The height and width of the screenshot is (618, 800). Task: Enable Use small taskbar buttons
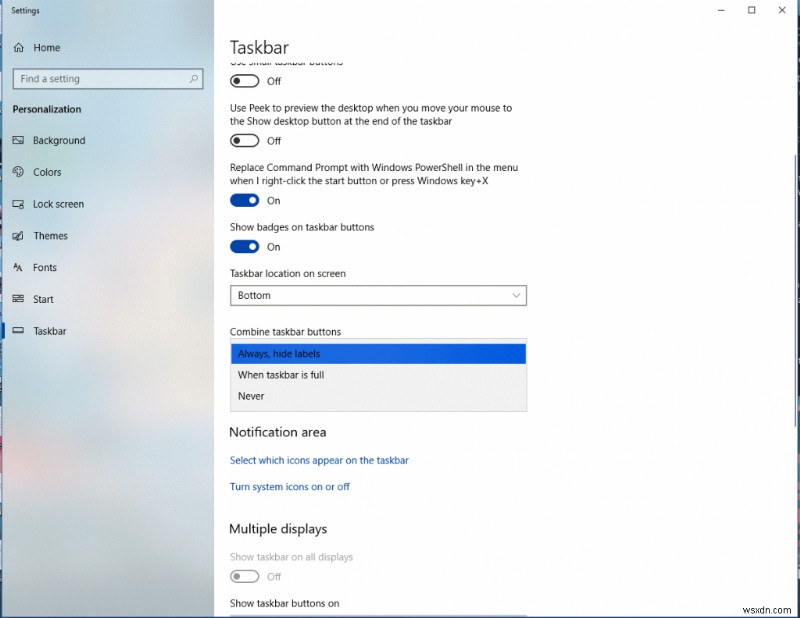click(x=244, y=81)
